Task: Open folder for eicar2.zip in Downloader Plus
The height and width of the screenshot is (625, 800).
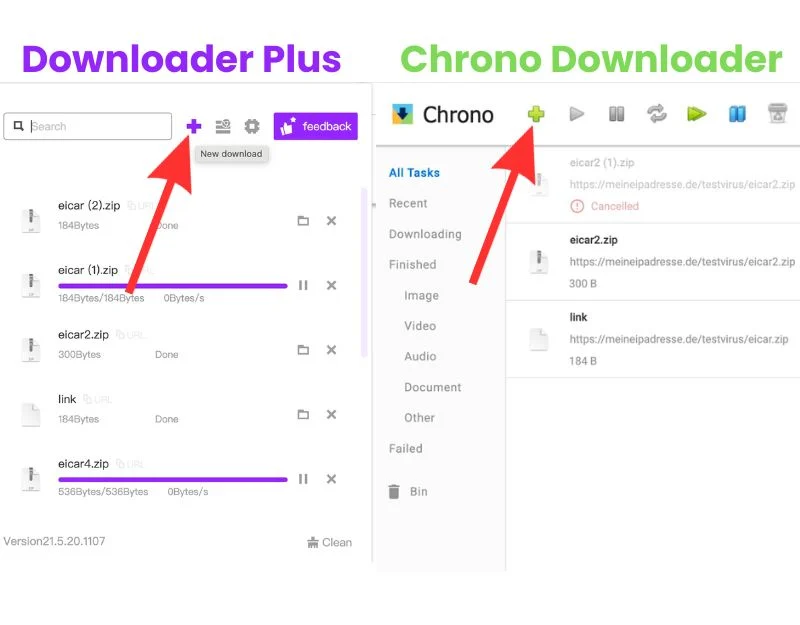Action: (x=303, y=350)
